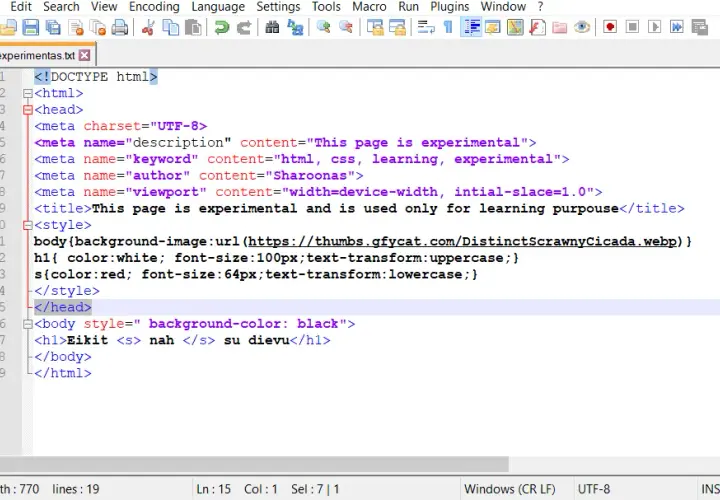Click the green Undo arrow
This screenshot has width=720, height=500.
click(x=222, y=28)
